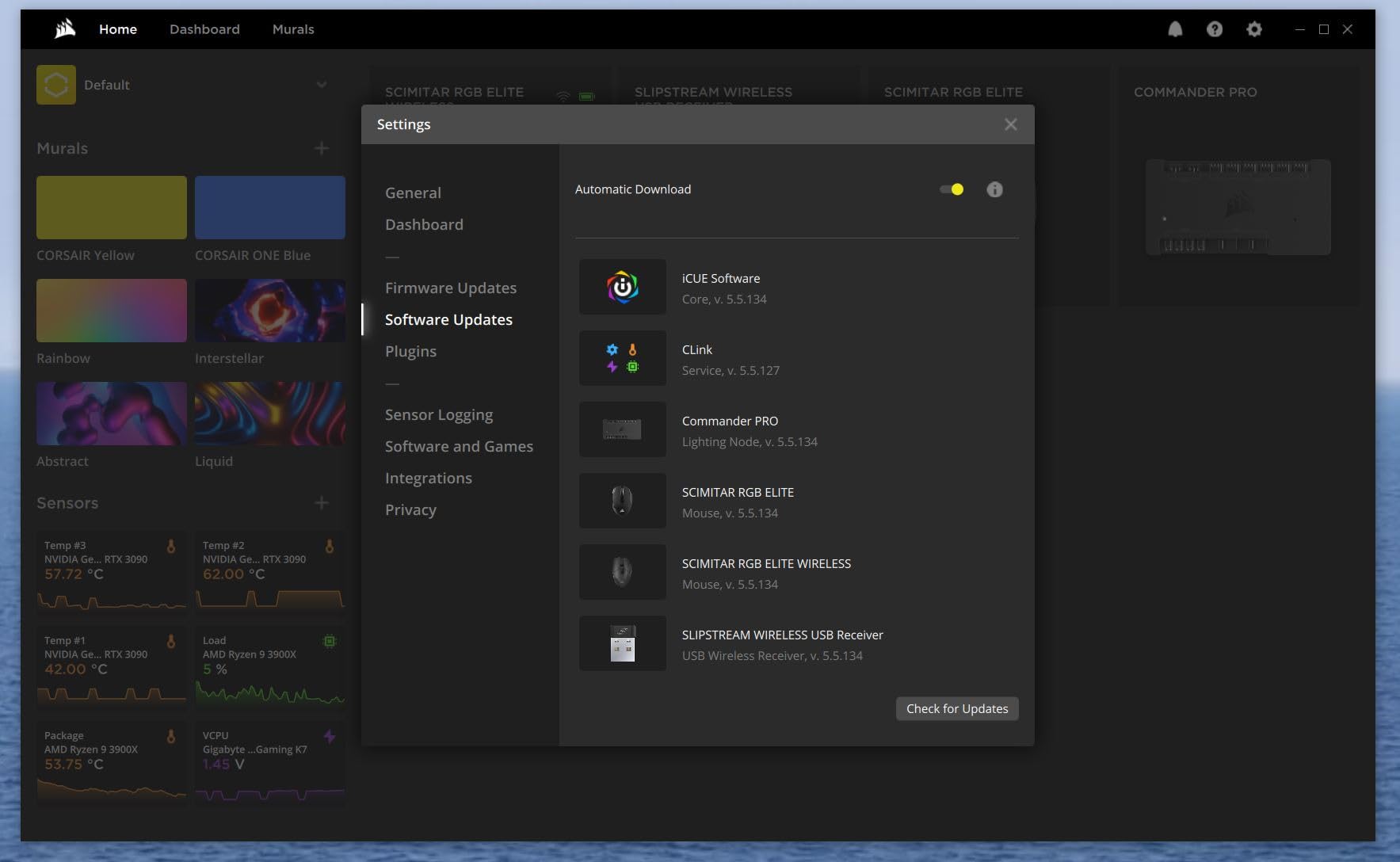Click the help question mark icon
This screenshot has height=862, width=1400.
(x=1214, y=29)
